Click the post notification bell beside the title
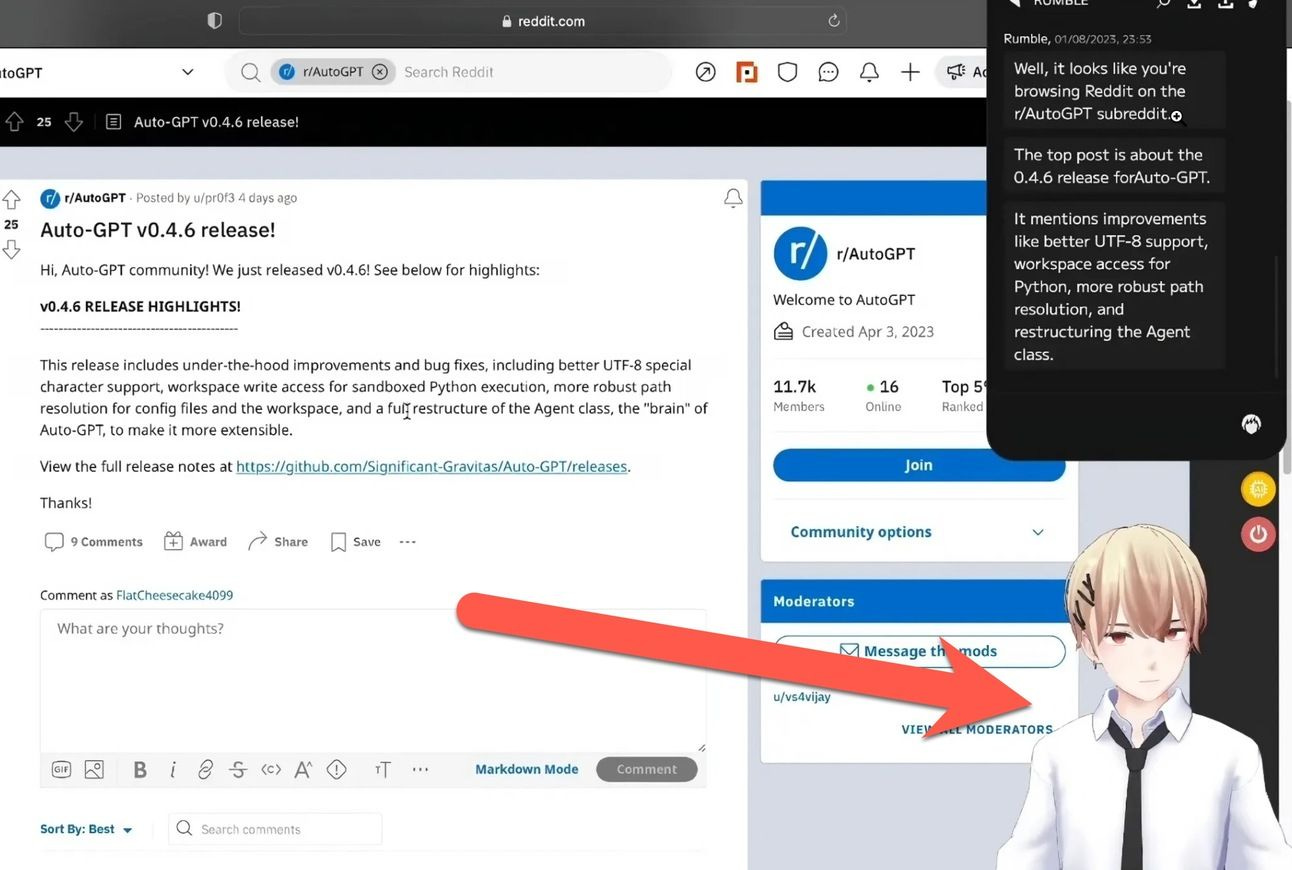 tap(733, 198)
